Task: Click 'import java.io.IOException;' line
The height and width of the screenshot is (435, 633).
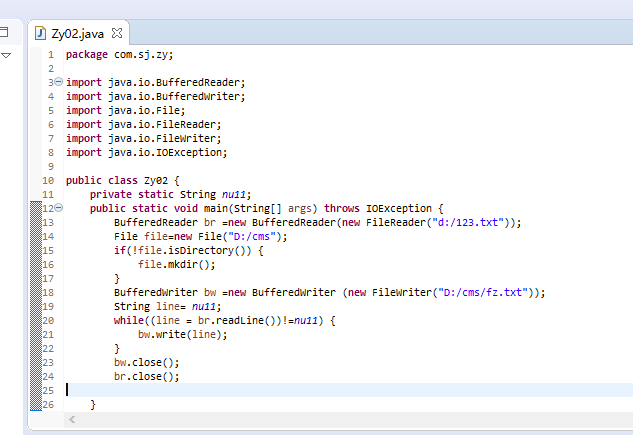Action: [x=147, y=153]
